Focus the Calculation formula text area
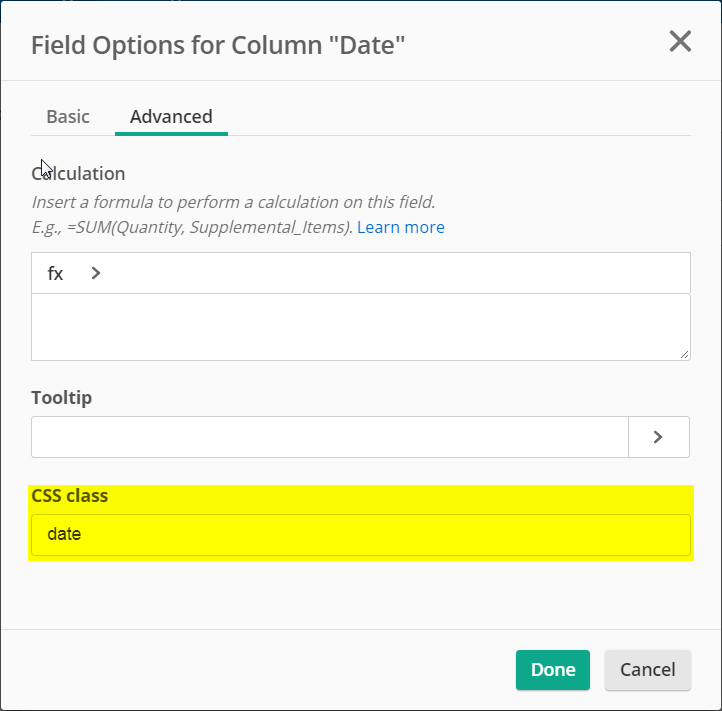Image resolution: width=722 pixels, height=711 pixels. click(361, 327)
